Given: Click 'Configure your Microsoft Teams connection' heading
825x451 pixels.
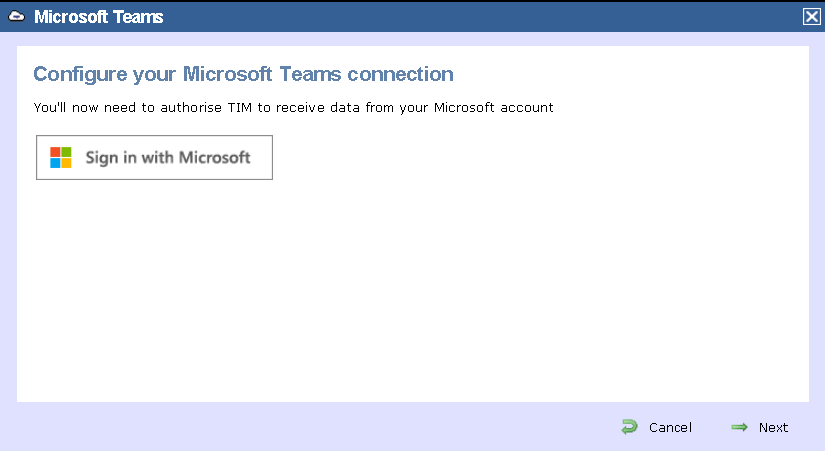Looking at the screenshot, I should coord(243,74).
